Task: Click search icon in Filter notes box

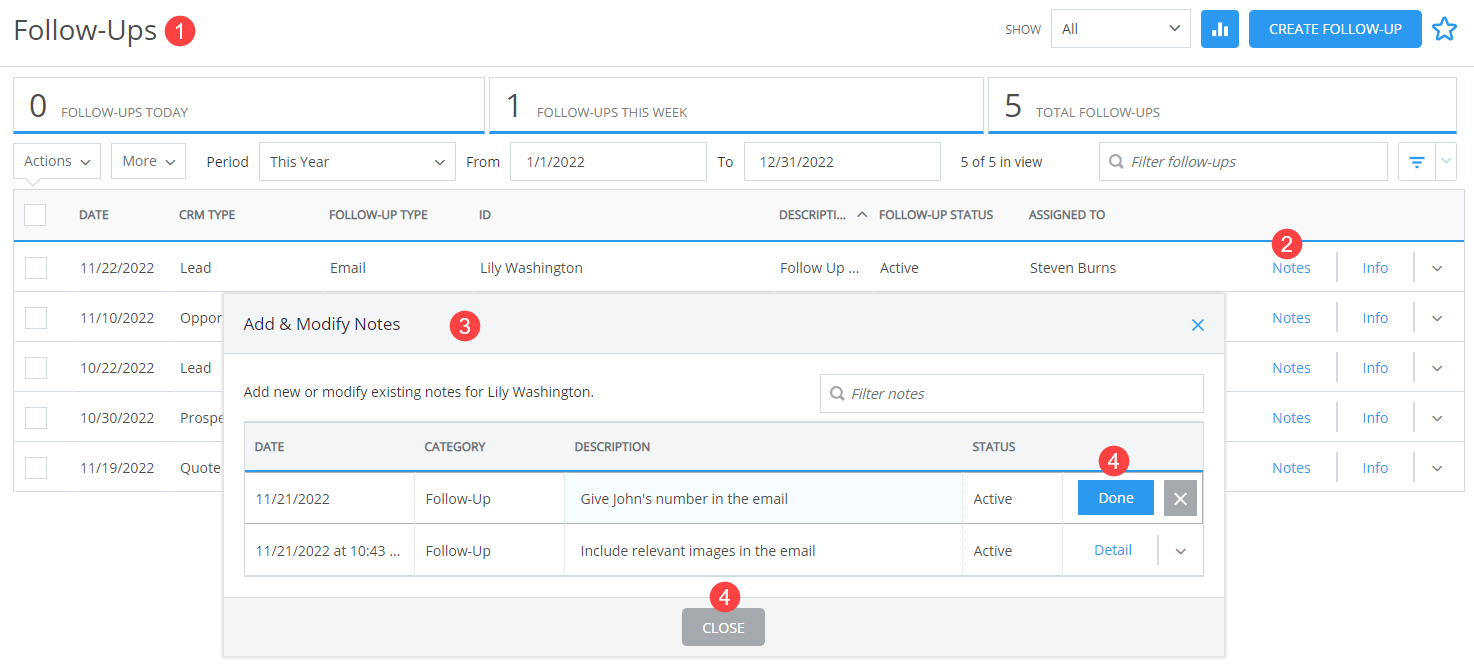Action: point(837,394)
